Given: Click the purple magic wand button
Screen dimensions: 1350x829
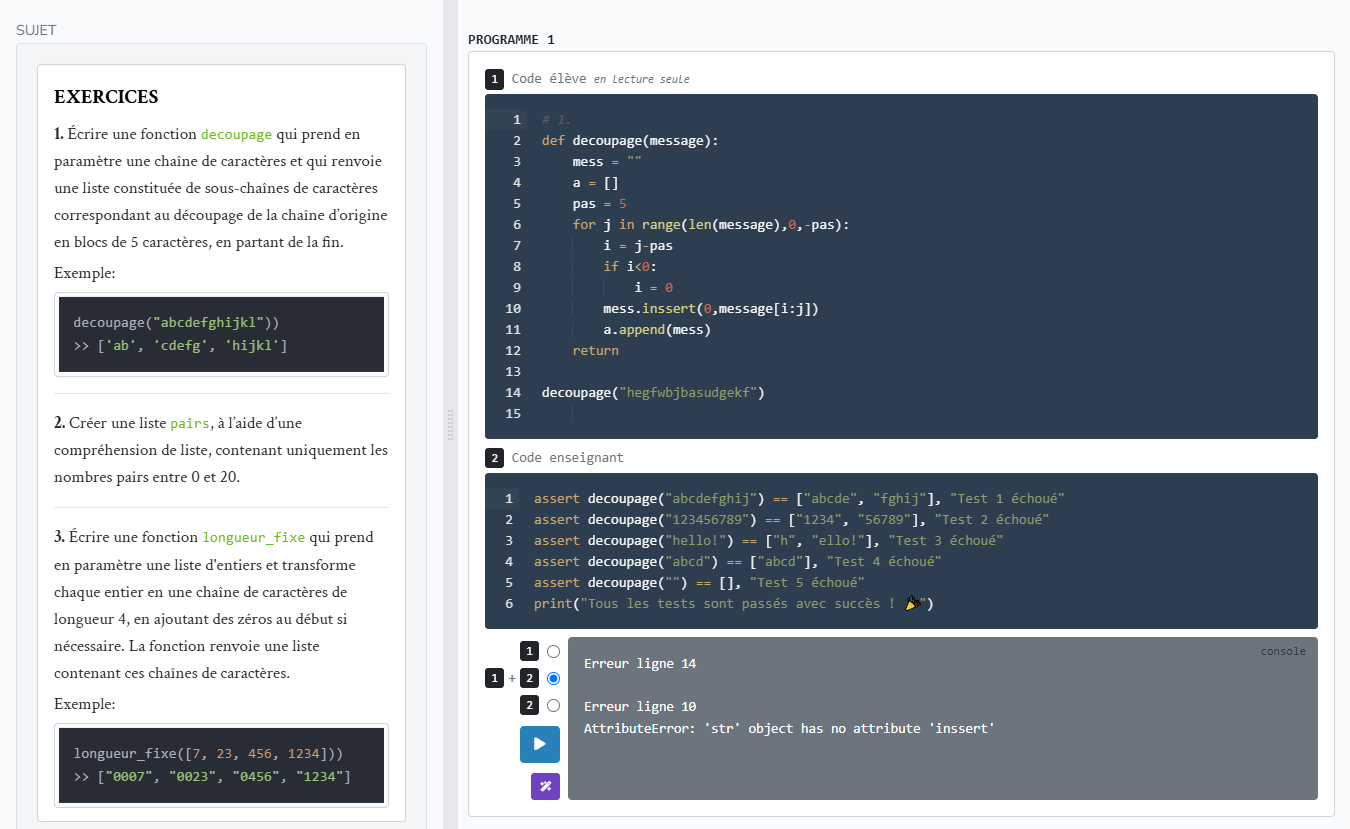Looking at the screenshot, I should pyautogui.click(x=545, y=786).
